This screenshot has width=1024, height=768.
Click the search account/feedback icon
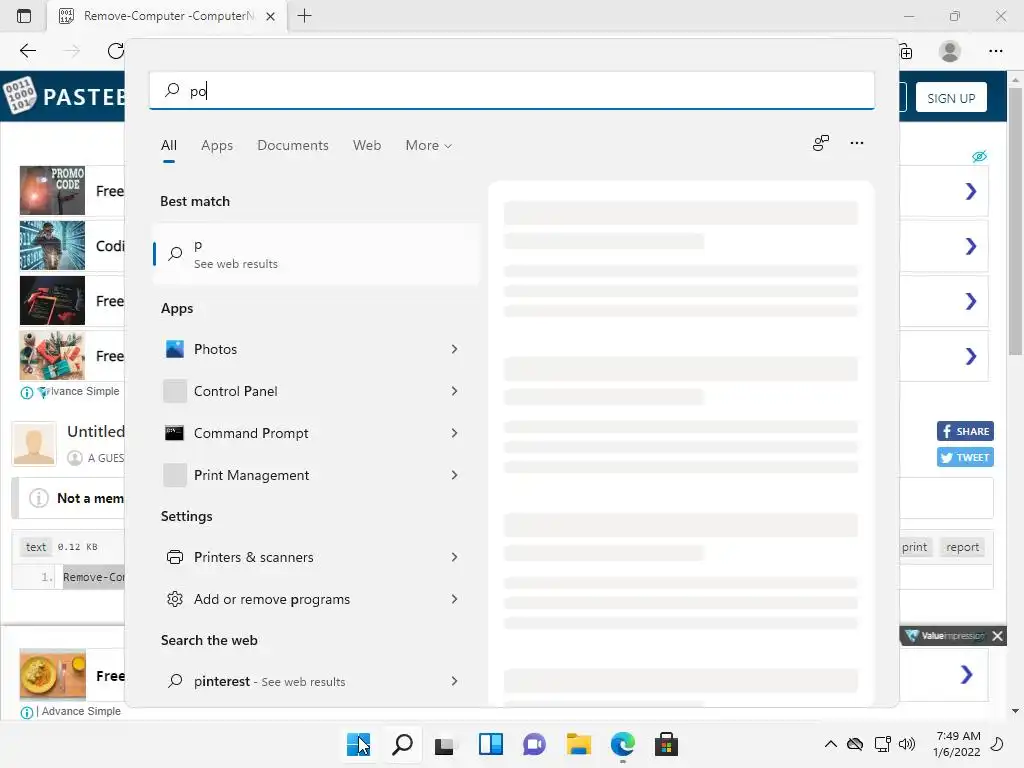(821, 143)
